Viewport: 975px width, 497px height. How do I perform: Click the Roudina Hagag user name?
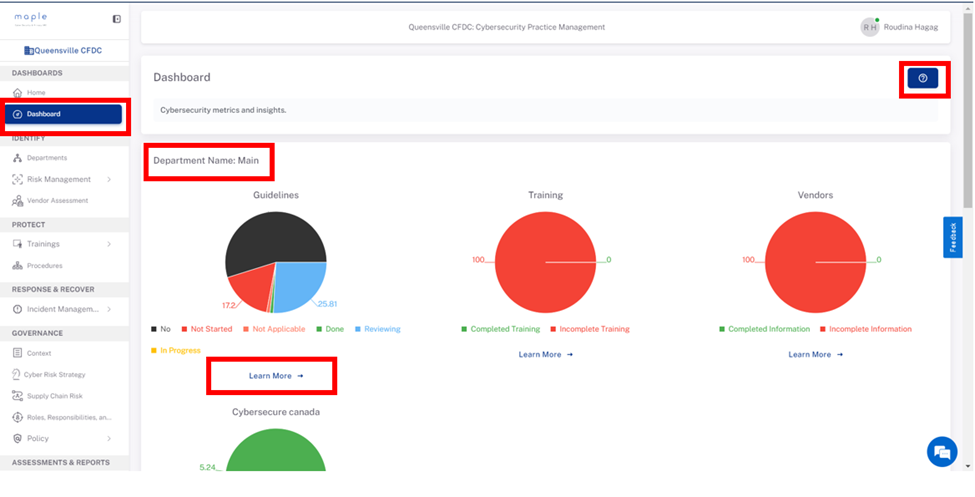pyautogui.click(x=911, y=27)
